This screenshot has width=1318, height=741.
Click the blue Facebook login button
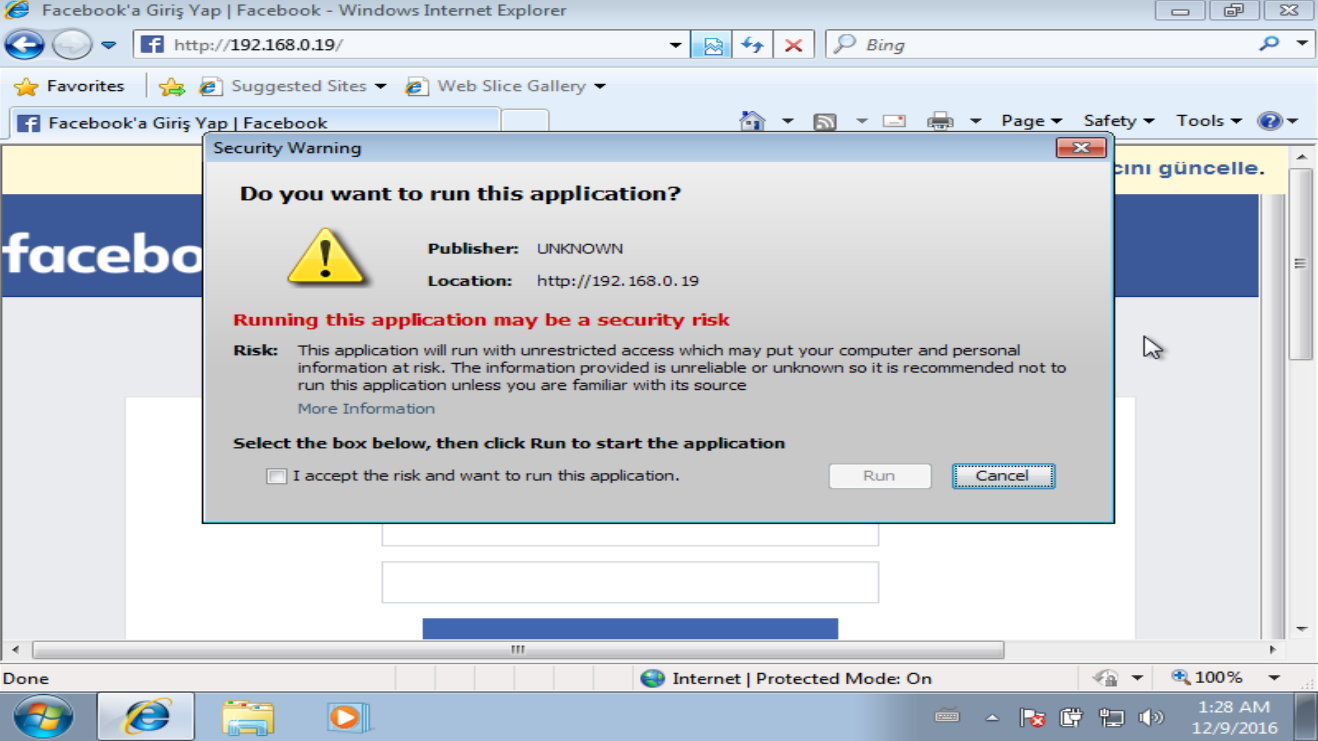pyautogui.click(x=630, y=629)
